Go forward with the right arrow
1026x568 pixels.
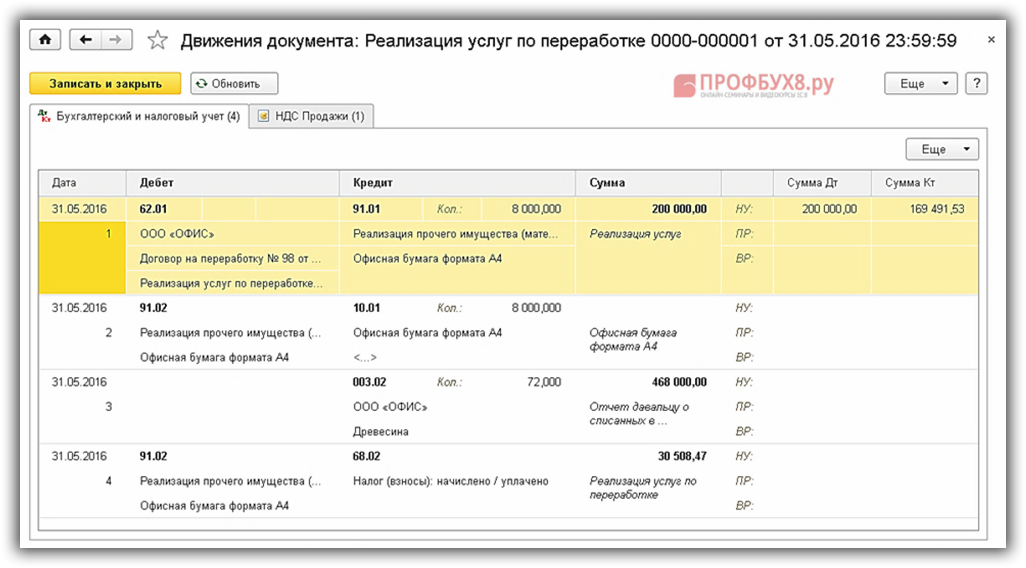coord(116,40)
